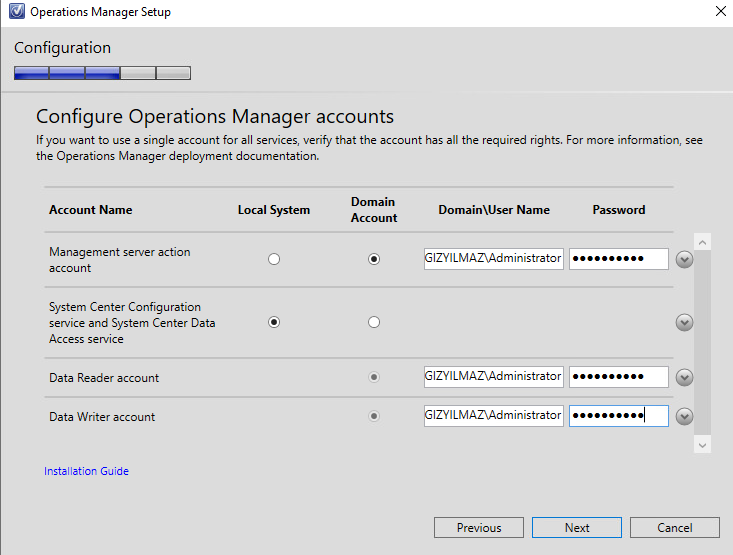Viewport: 733px width, 555px height.
Task: Click the Data Reader account label
Action: click(x=104, y=377)
